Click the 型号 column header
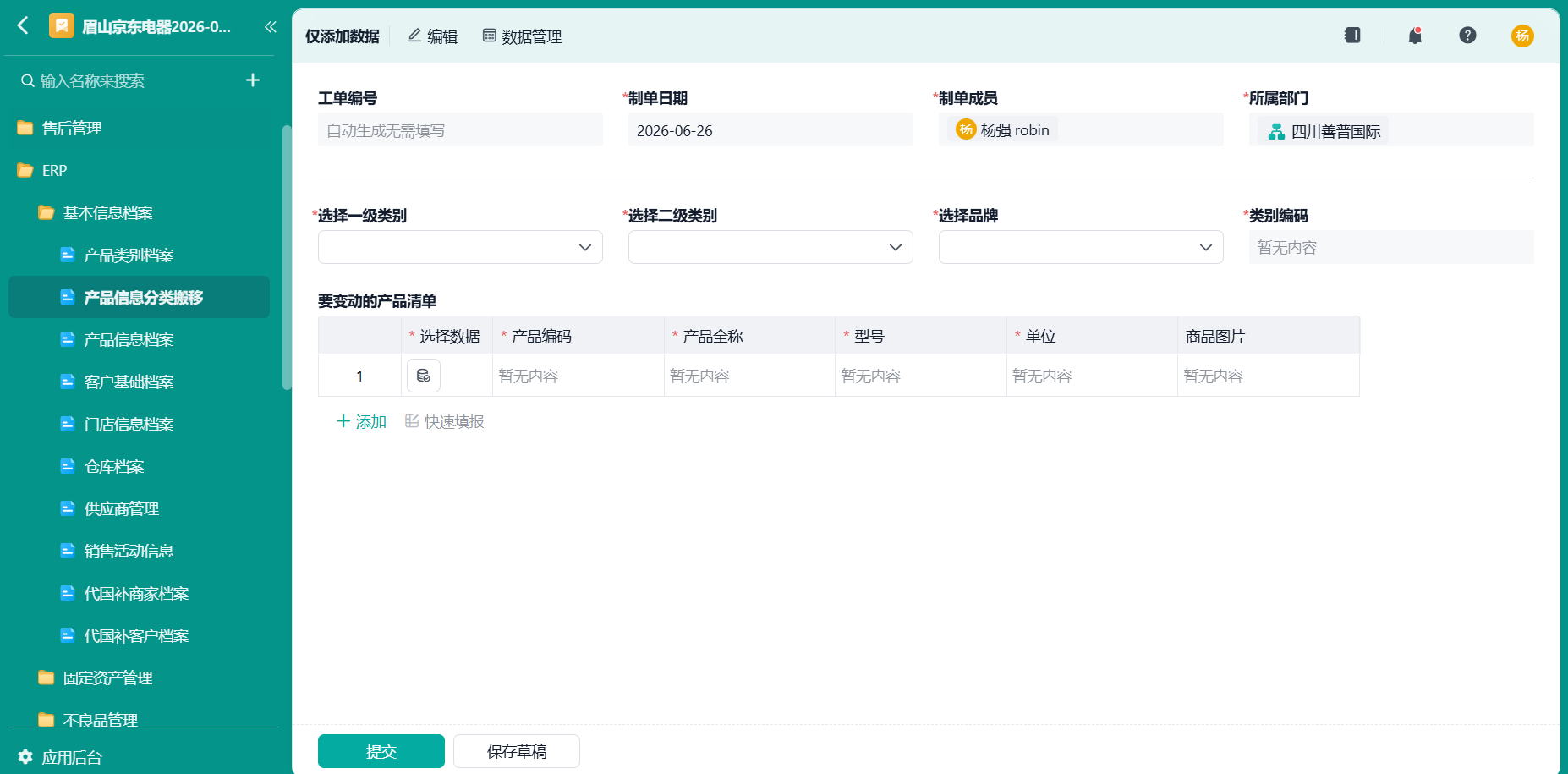Image resolution: width=1568 pixels, height=774 pixels. (921, 336)
